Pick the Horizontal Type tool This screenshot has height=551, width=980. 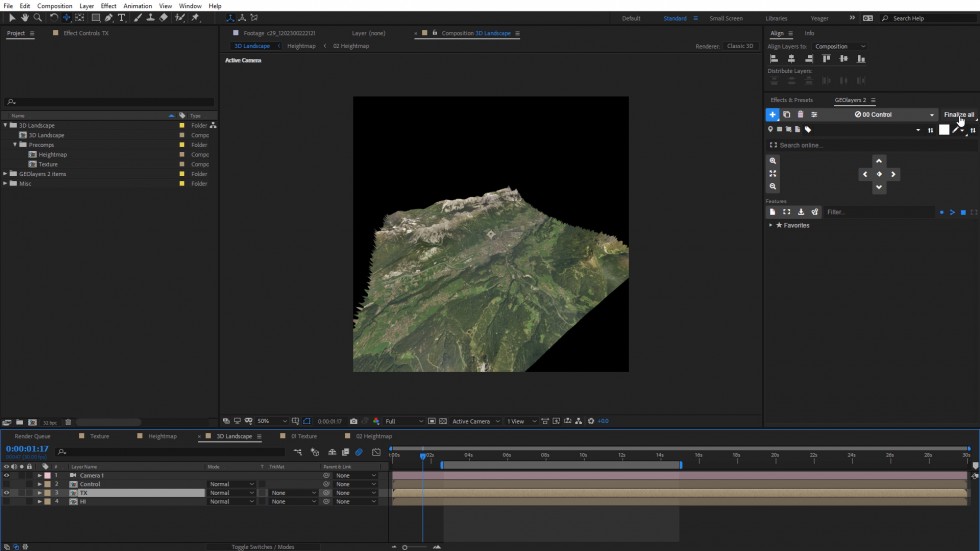(122, 17)
